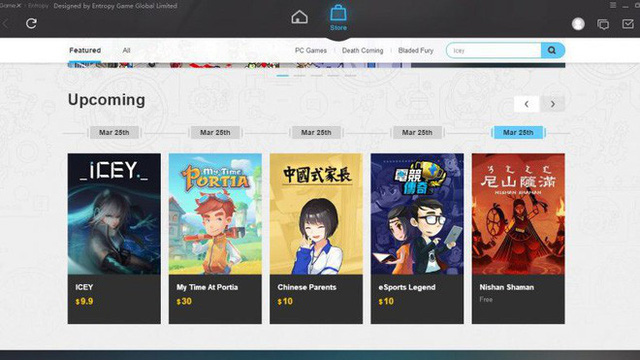Open the hamburger menu icon

pyautogui.click(x=613, y=5)
